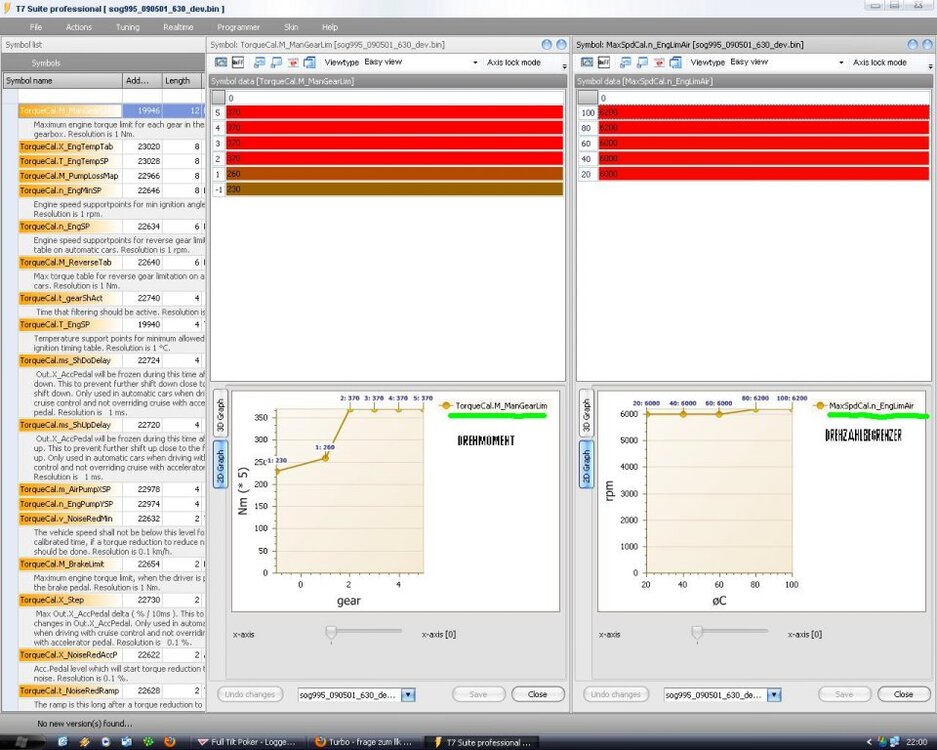Click the stacked-windows icon in MaxSpdCal.n_EngLimAir toolbar

[x=676, y=62]
